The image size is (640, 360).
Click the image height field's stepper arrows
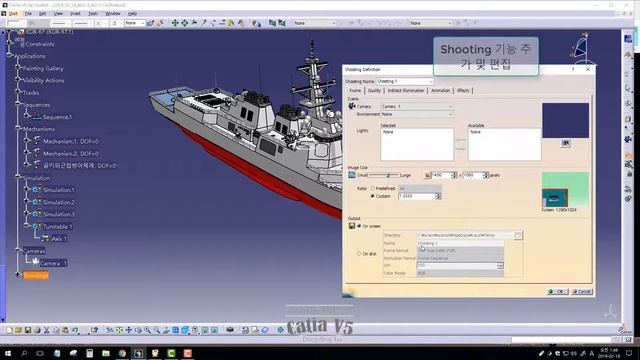point(486,175)
